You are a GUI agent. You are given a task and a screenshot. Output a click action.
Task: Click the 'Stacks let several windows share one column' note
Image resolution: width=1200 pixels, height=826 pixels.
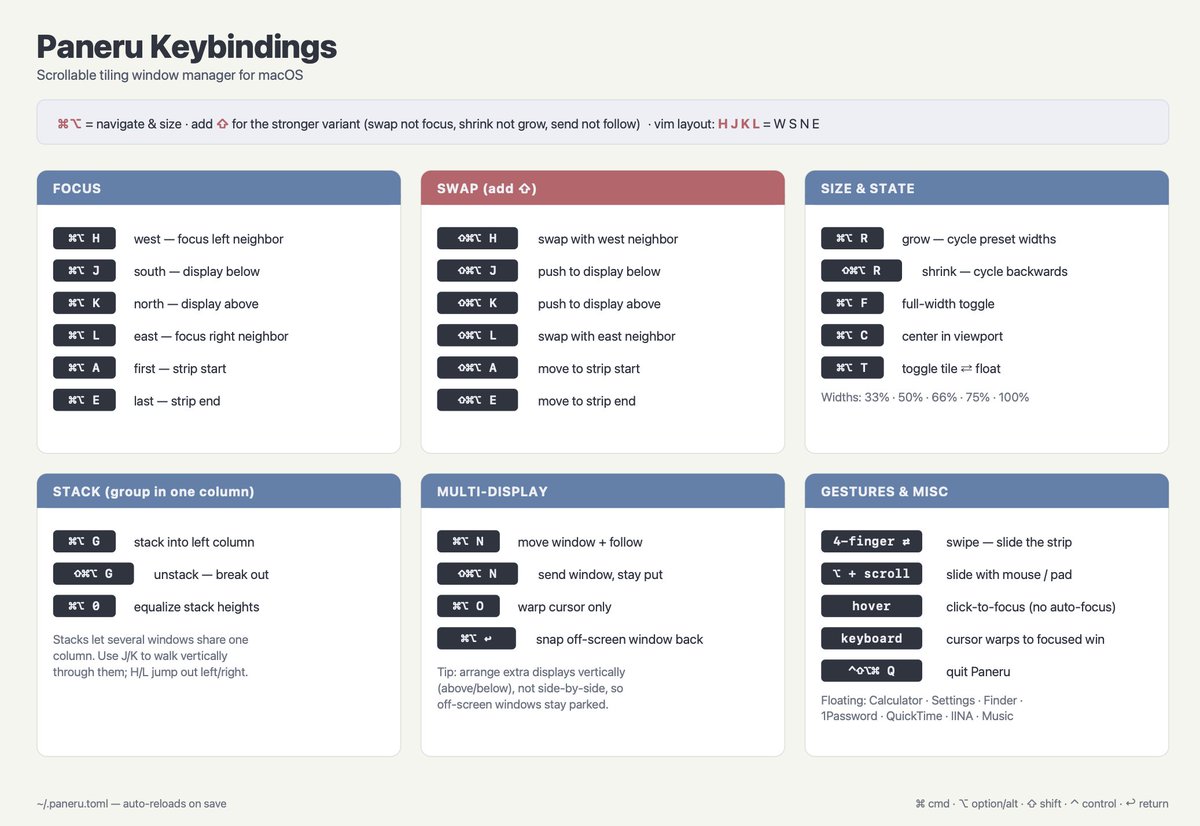point(150,655)
